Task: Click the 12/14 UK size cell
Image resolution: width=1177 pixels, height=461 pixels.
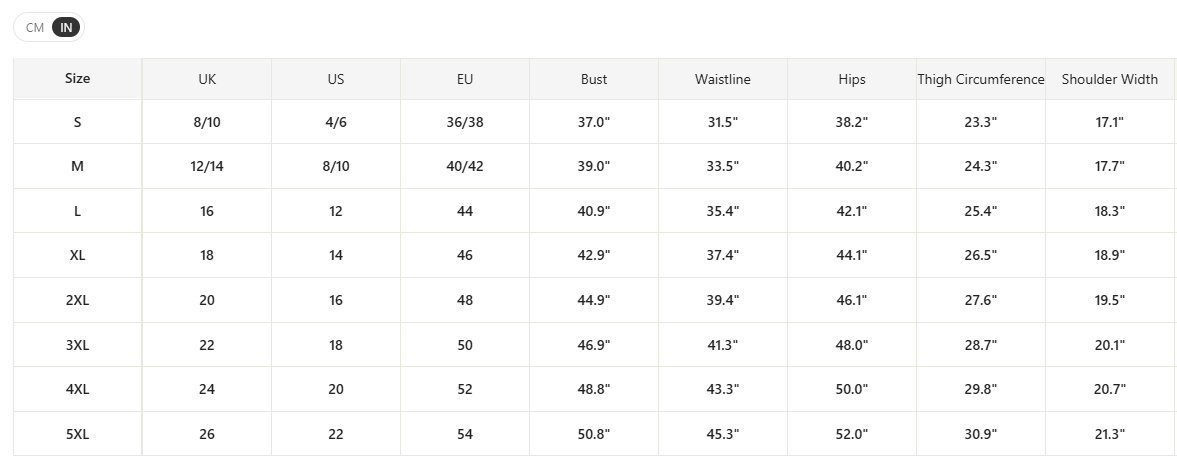Action: 207,166
